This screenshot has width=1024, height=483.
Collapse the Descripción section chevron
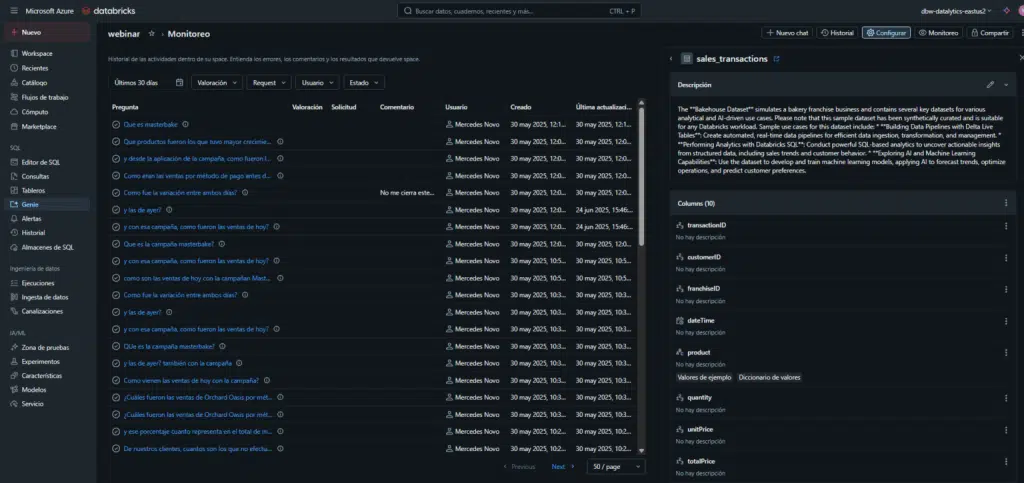[x=1006, y=85]
